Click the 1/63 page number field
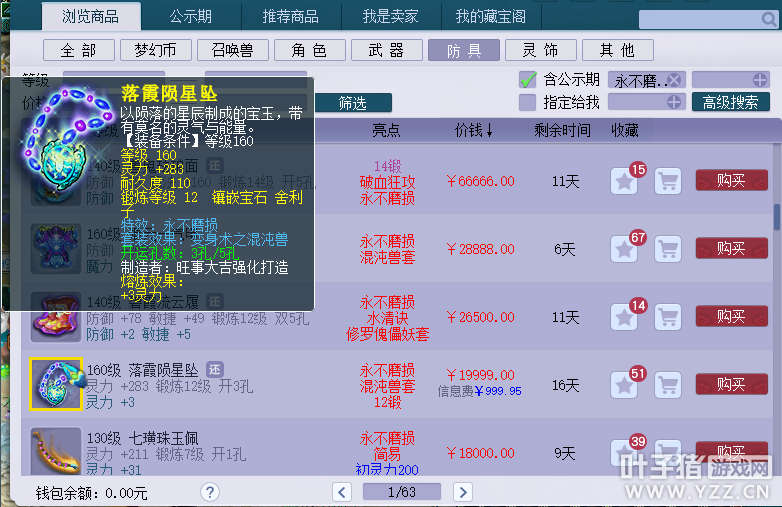The image size is (782, 507). [x=402, y=492]
